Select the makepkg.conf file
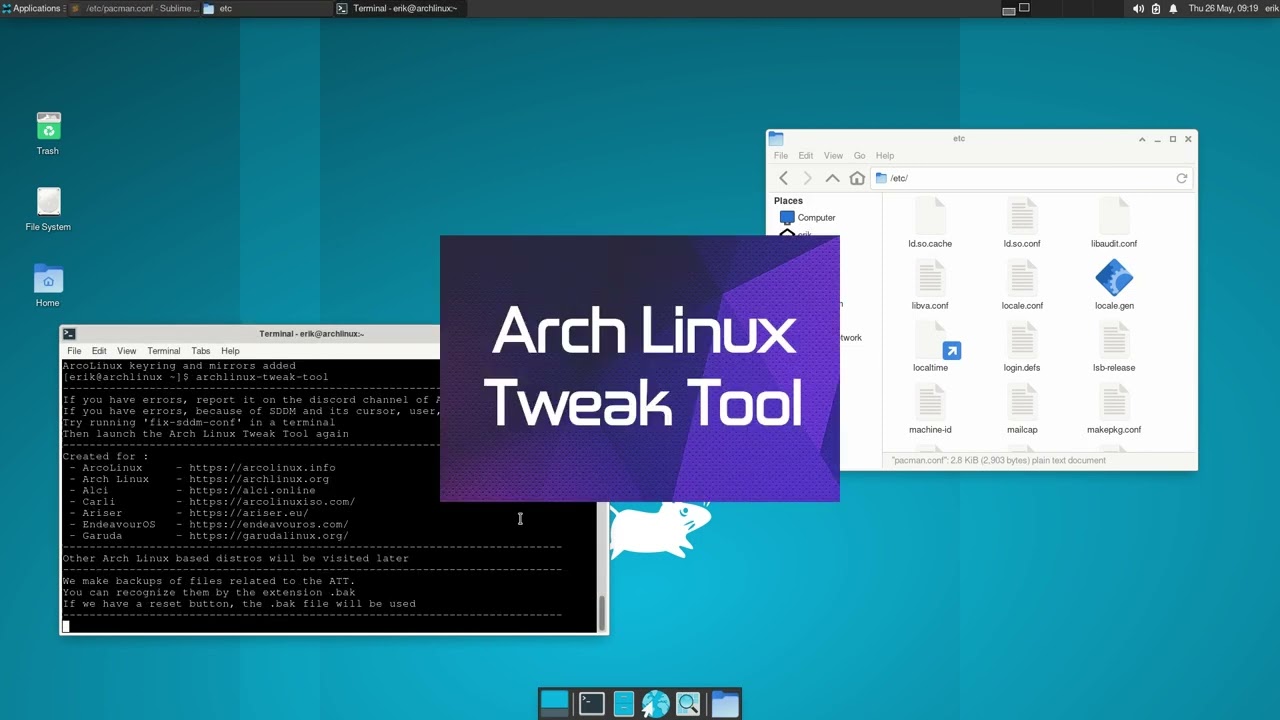The image size is (1280, 720). 1114,410
